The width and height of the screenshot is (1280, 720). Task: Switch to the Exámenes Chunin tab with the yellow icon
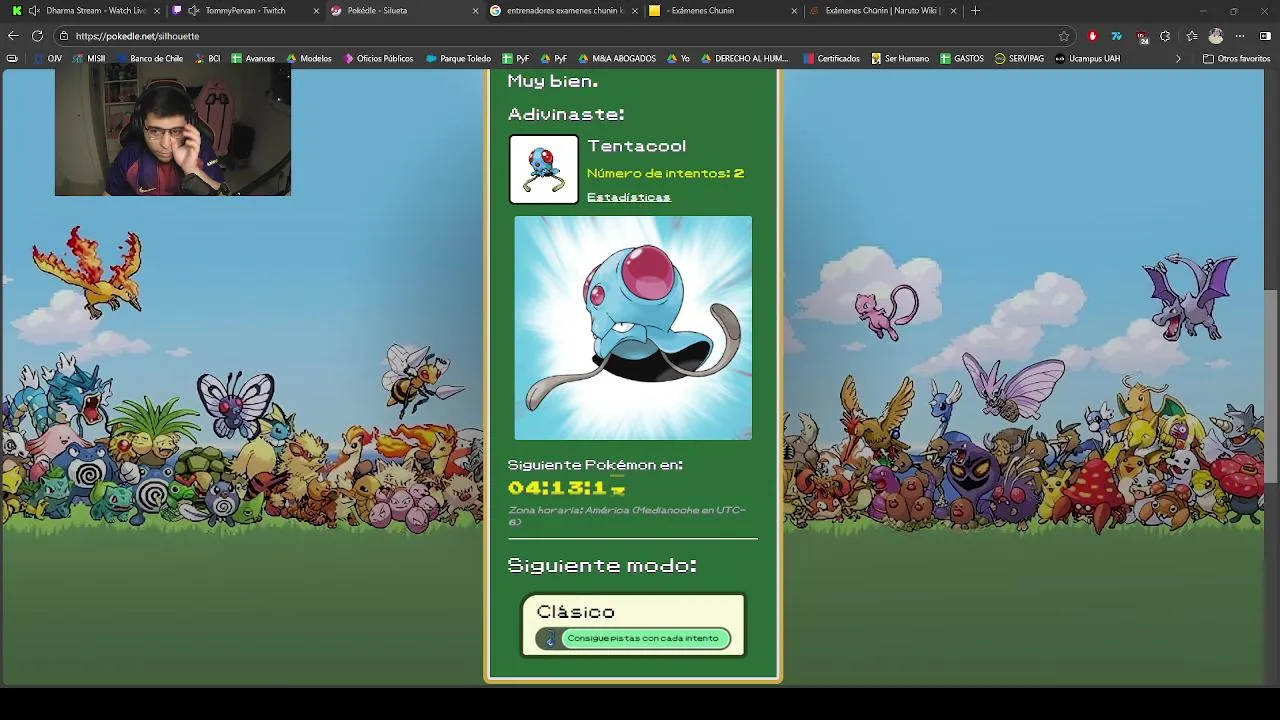pyautogui.click(x=722, y=11)
